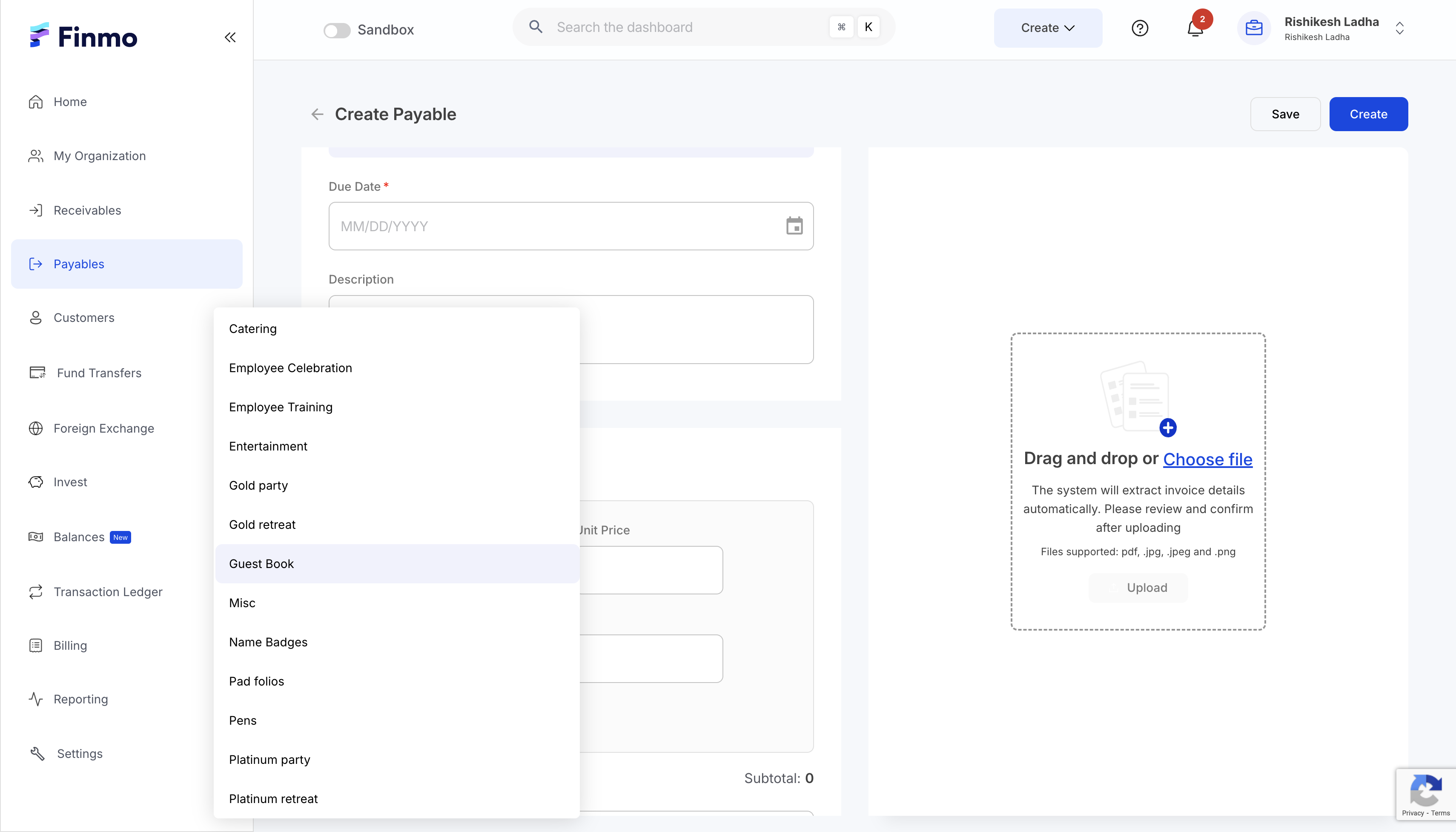The height and width of the screenshot is (832, 1456).
Task: Navigate to Foreign Exchange page
Action: click(103, 428)
